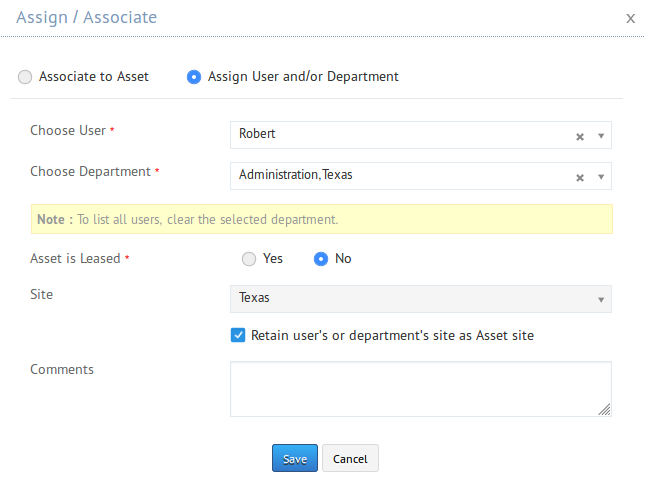
Task: Select Assign User and/or Department option
Action: (x=194, y=76)
